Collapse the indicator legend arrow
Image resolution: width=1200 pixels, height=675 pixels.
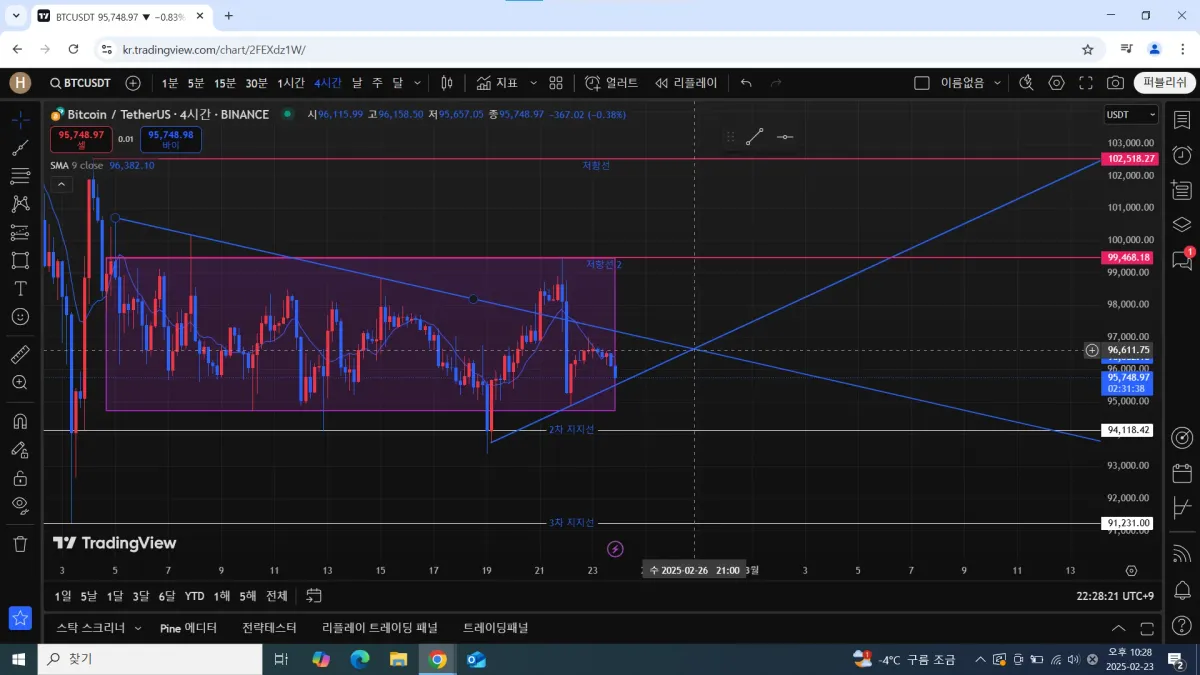click(61, 184)
